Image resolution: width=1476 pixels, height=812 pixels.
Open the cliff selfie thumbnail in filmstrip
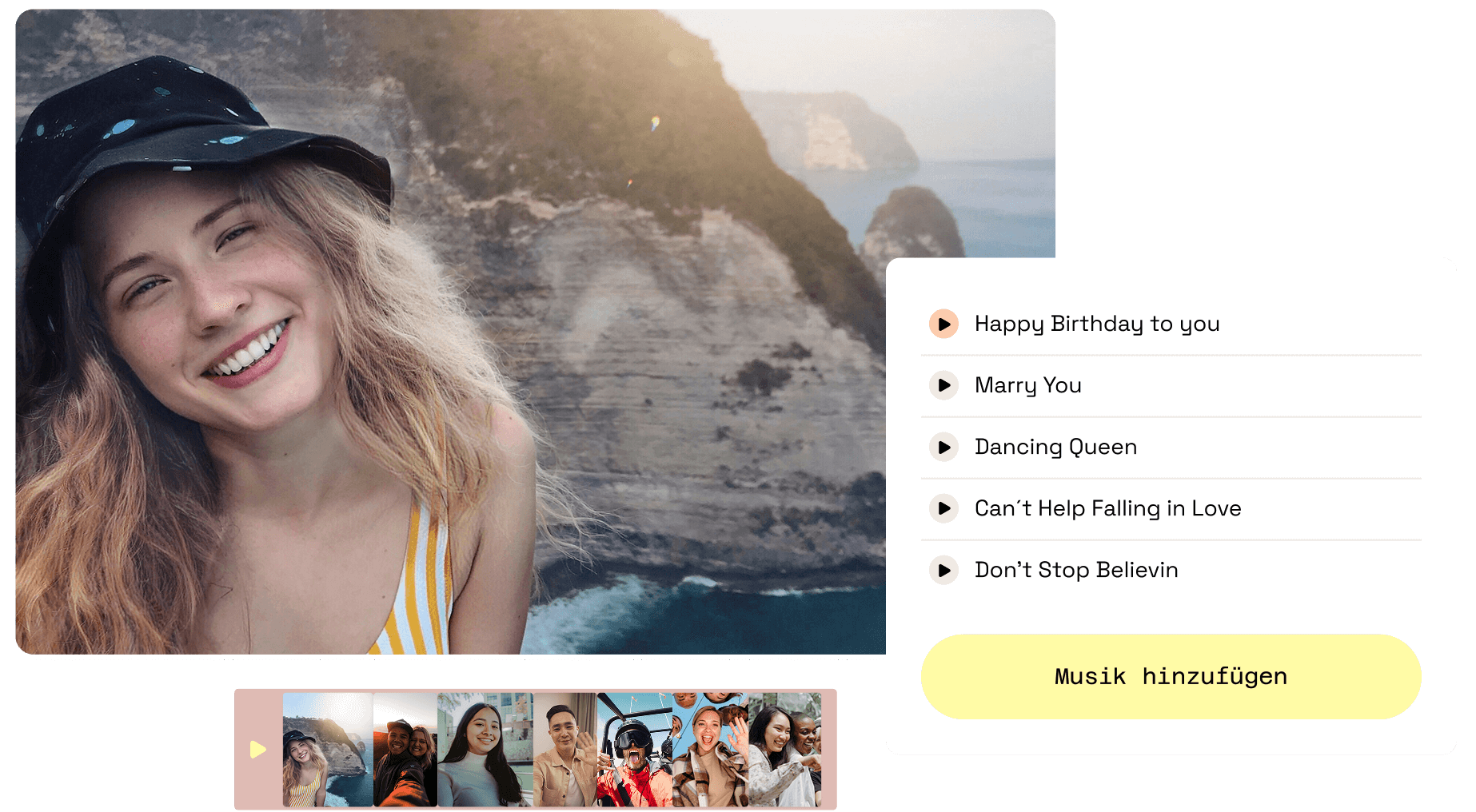(x=327, y=750)
